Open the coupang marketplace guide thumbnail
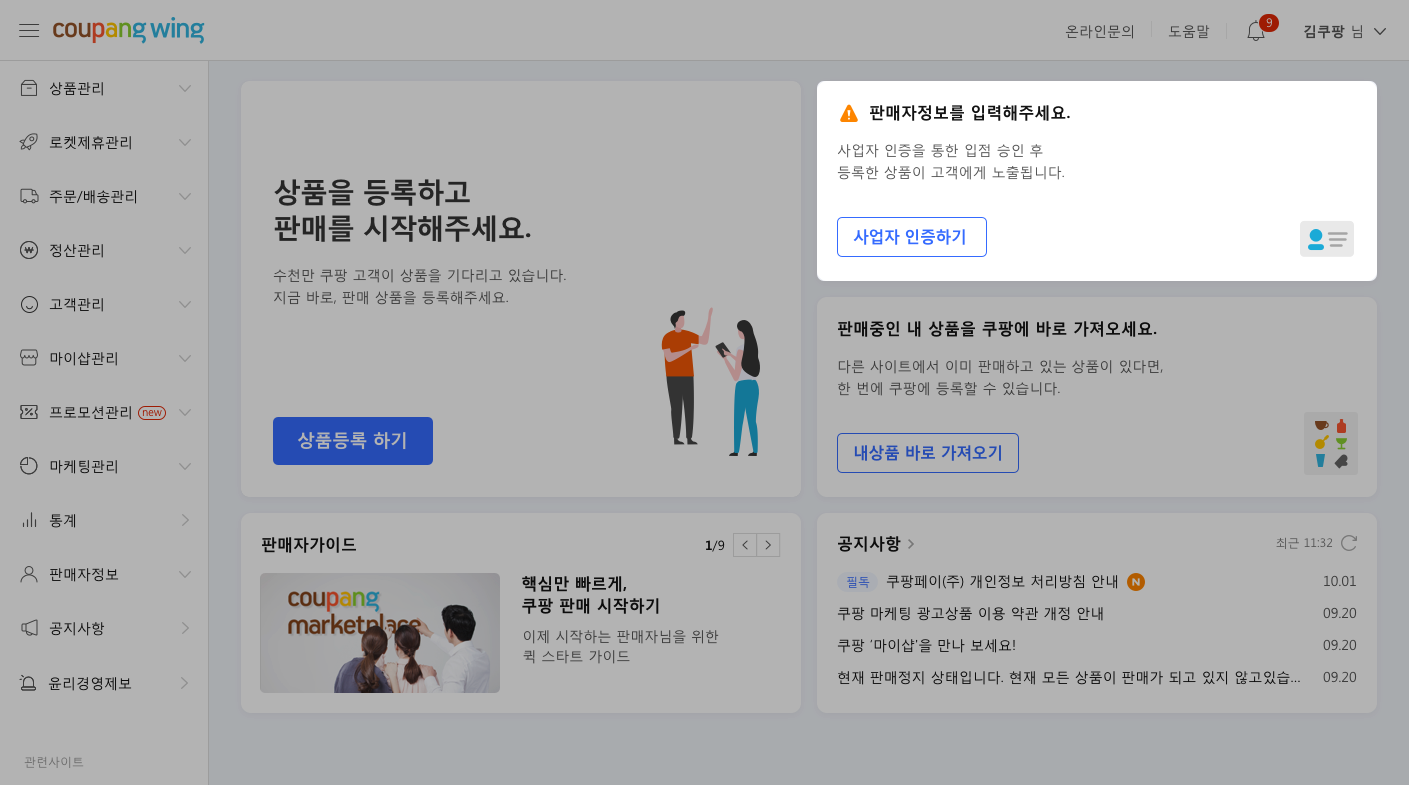The height and width of the screenshot is (785, 1409). (x=380, y=633)
